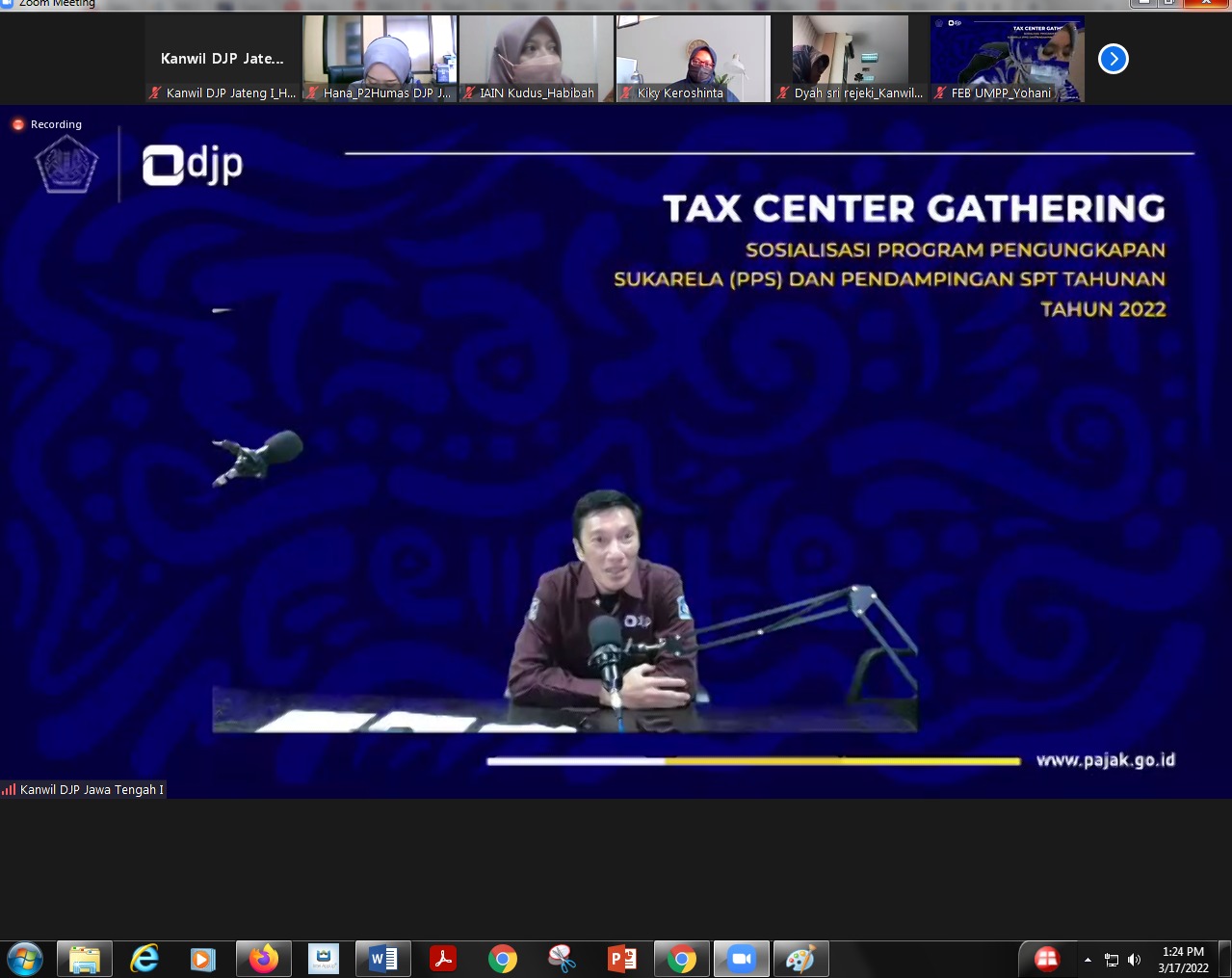This screenshot has height=978, width=1232.
Task: Click the active Zoom taskbar icon
Action: coord(742,960)
